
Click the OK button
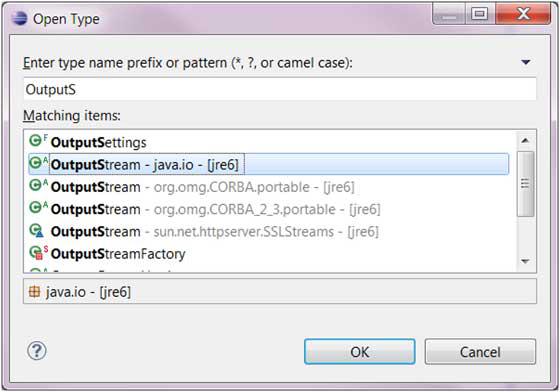(360, 352)
